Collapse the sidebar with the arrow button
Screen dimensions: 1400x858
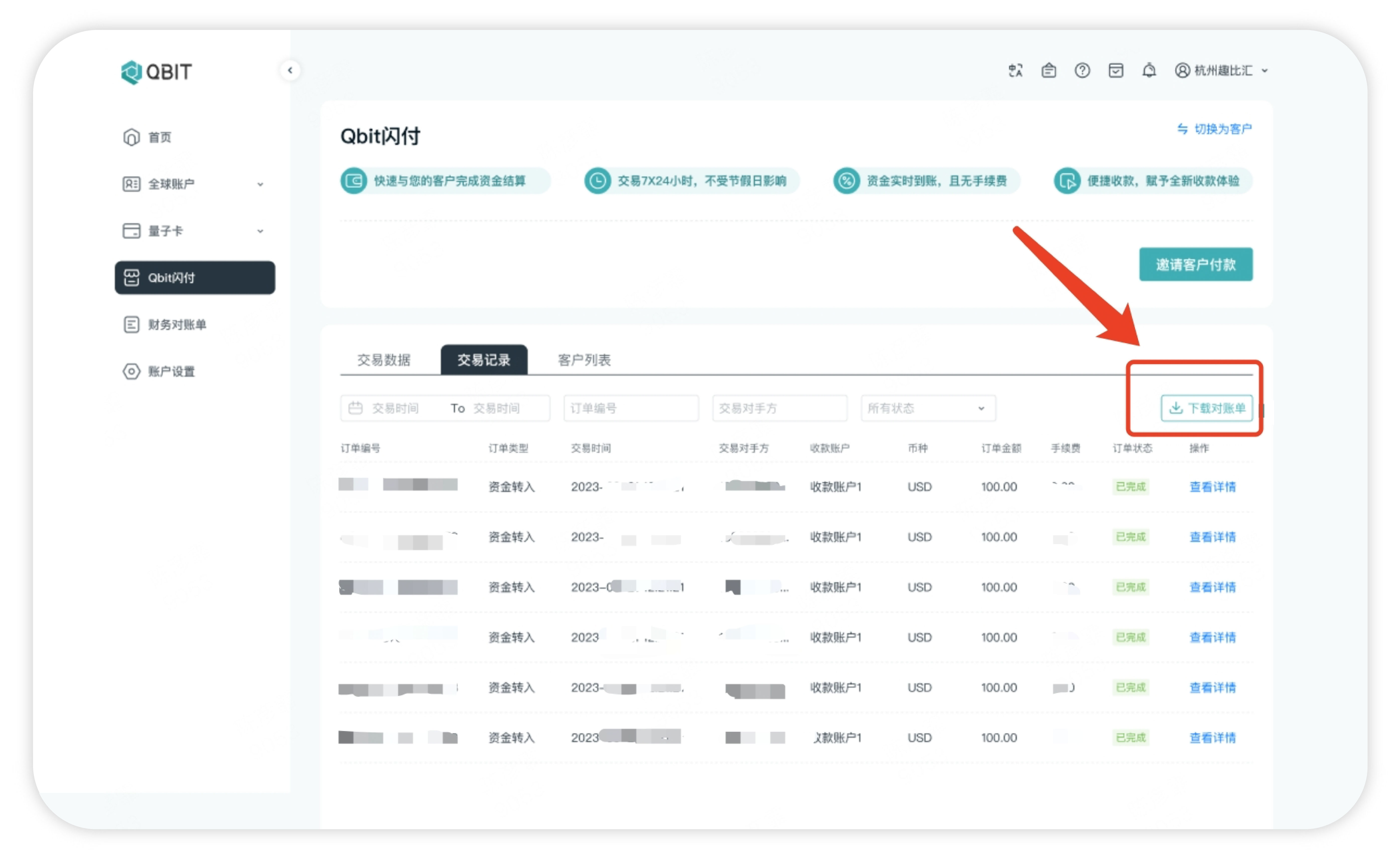[290, 71]
